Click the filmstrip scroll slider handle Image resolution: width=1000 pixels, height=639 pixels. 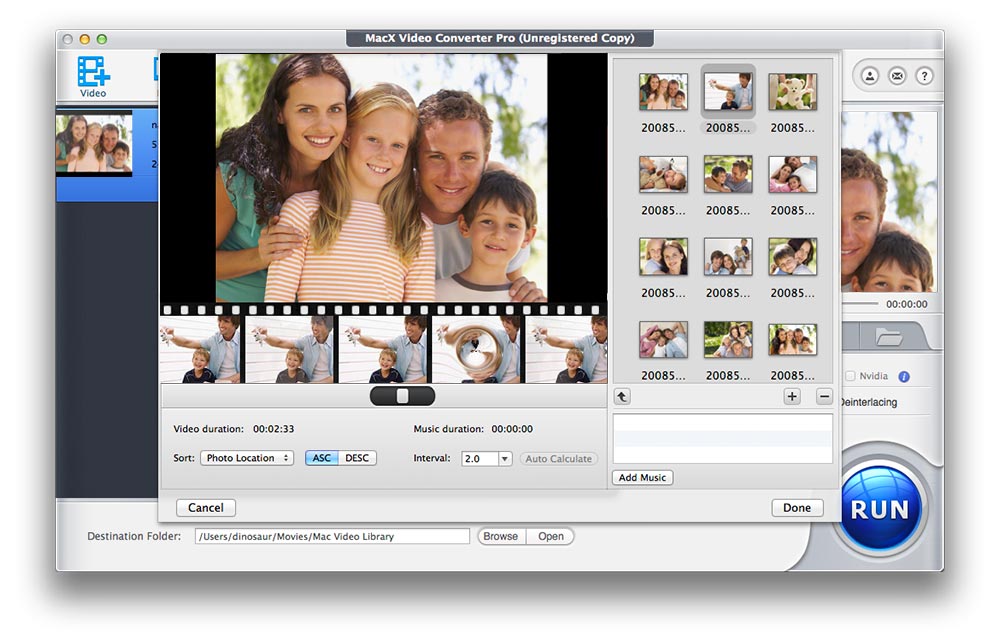click(402, 396)
